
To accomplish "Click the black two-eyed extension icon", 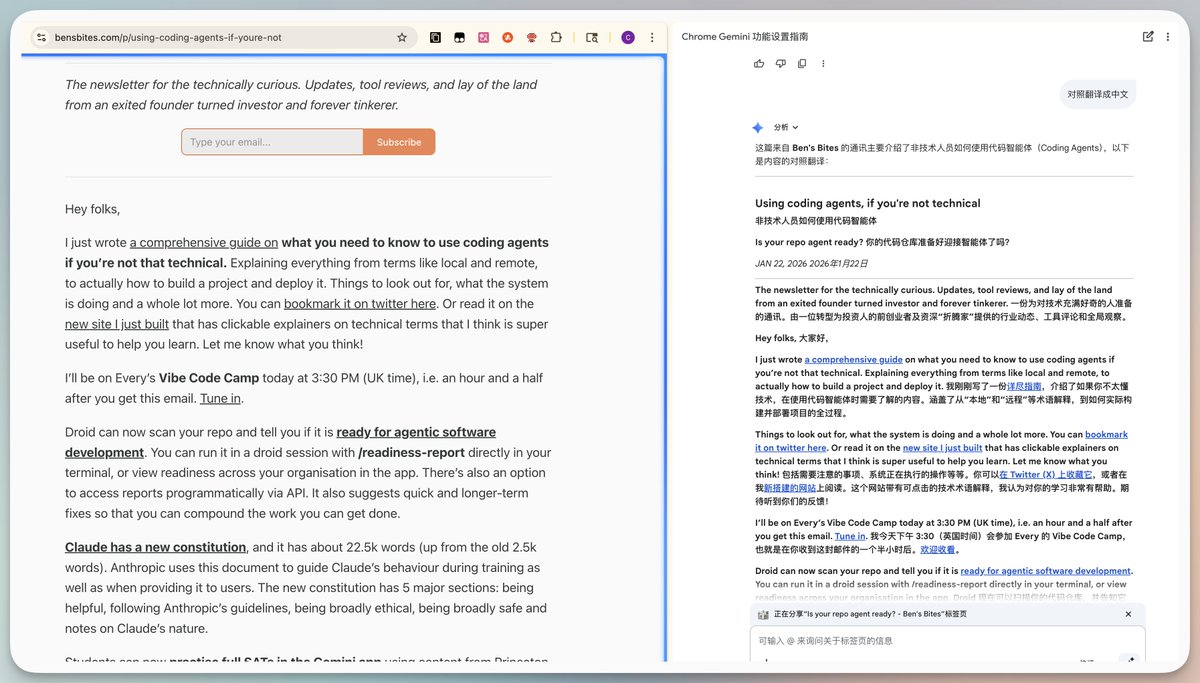I will (459, 38).
